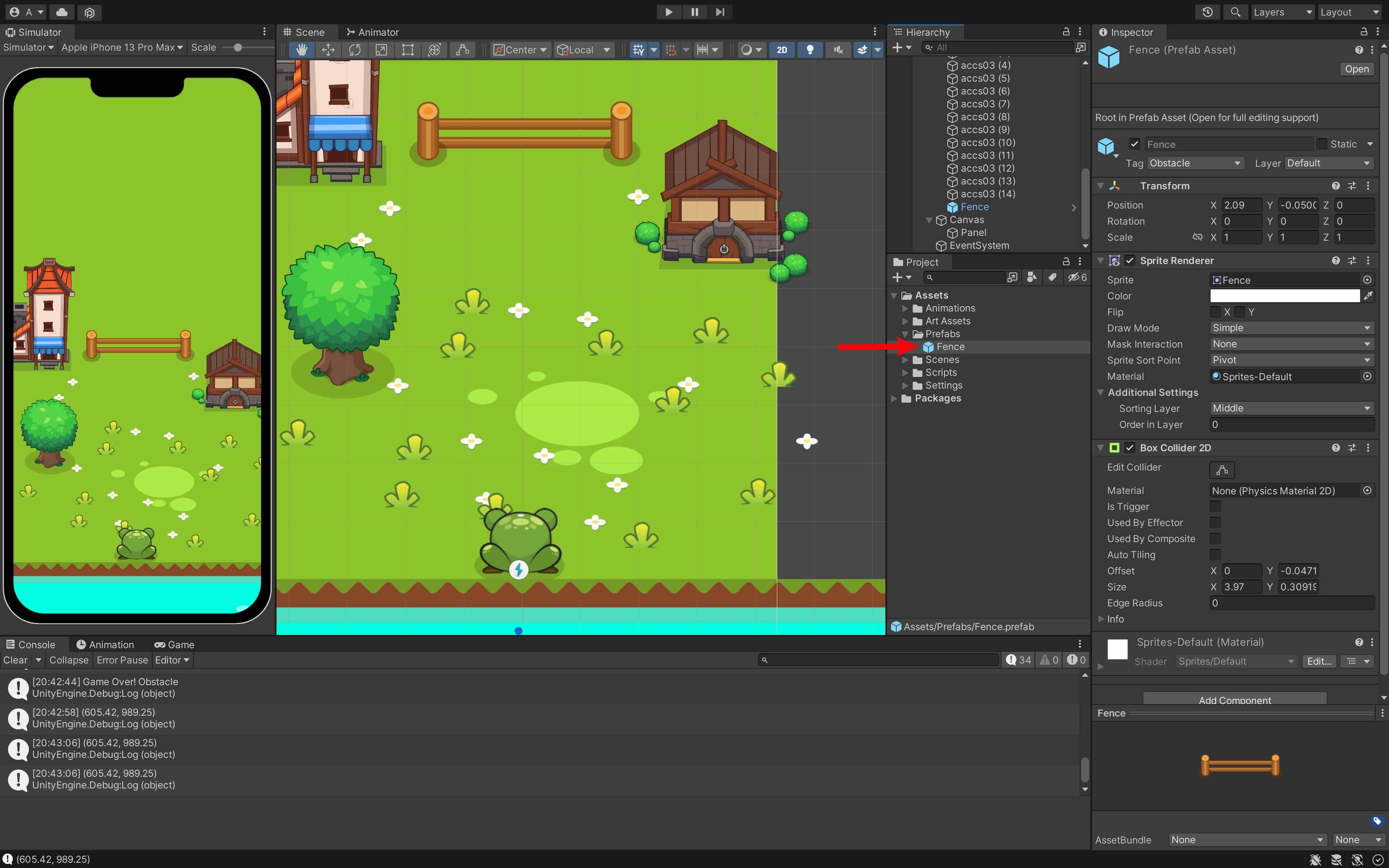Toggle hidden packages visibility count

click(x=1077, y=277)
